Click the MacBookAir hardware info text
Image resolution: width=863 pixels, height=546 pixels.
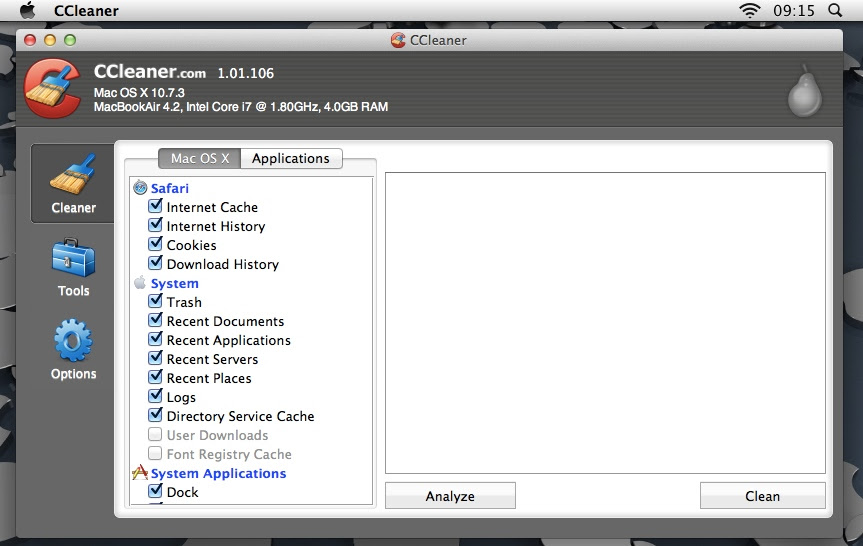click(241, 107)
